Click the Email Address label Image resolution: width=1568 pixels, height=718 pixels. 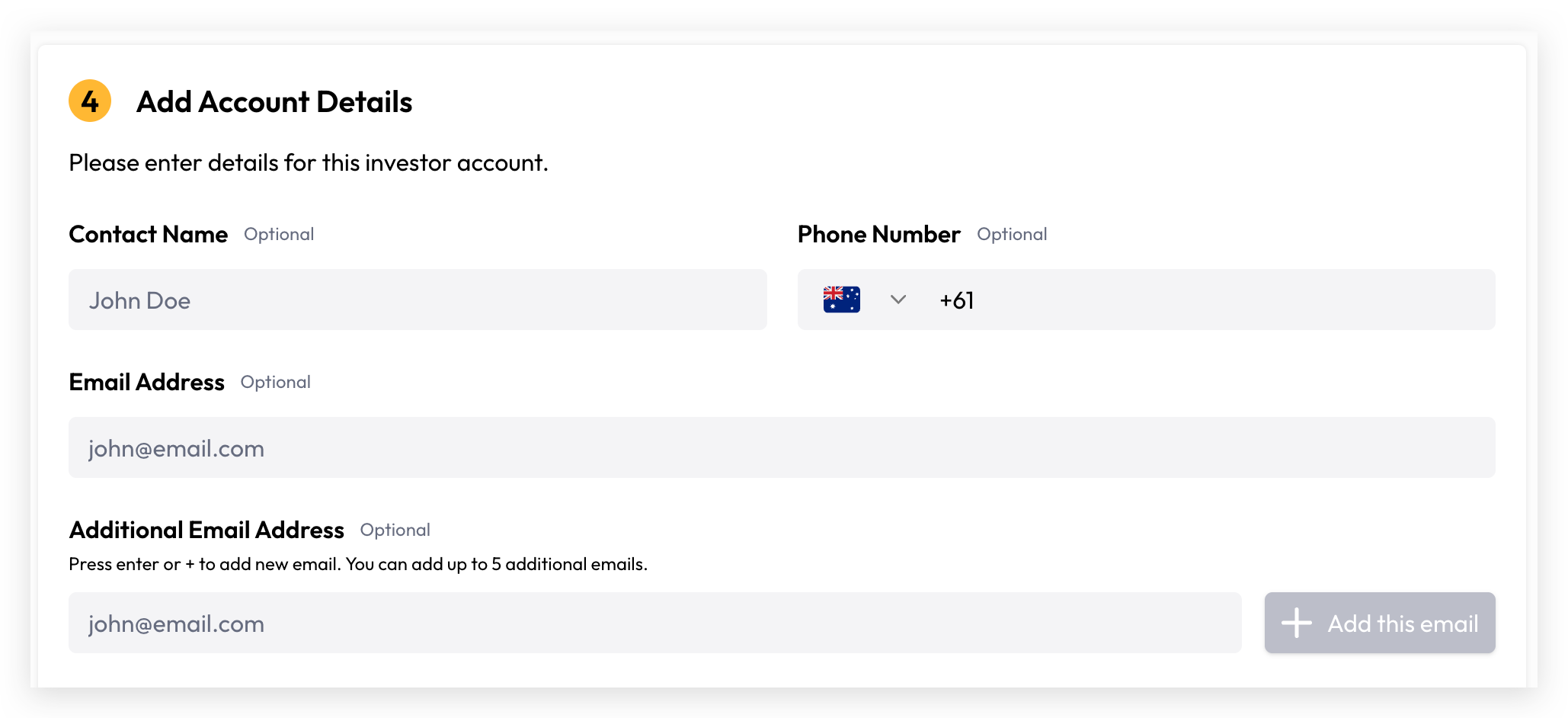click(x=147, y=382)
